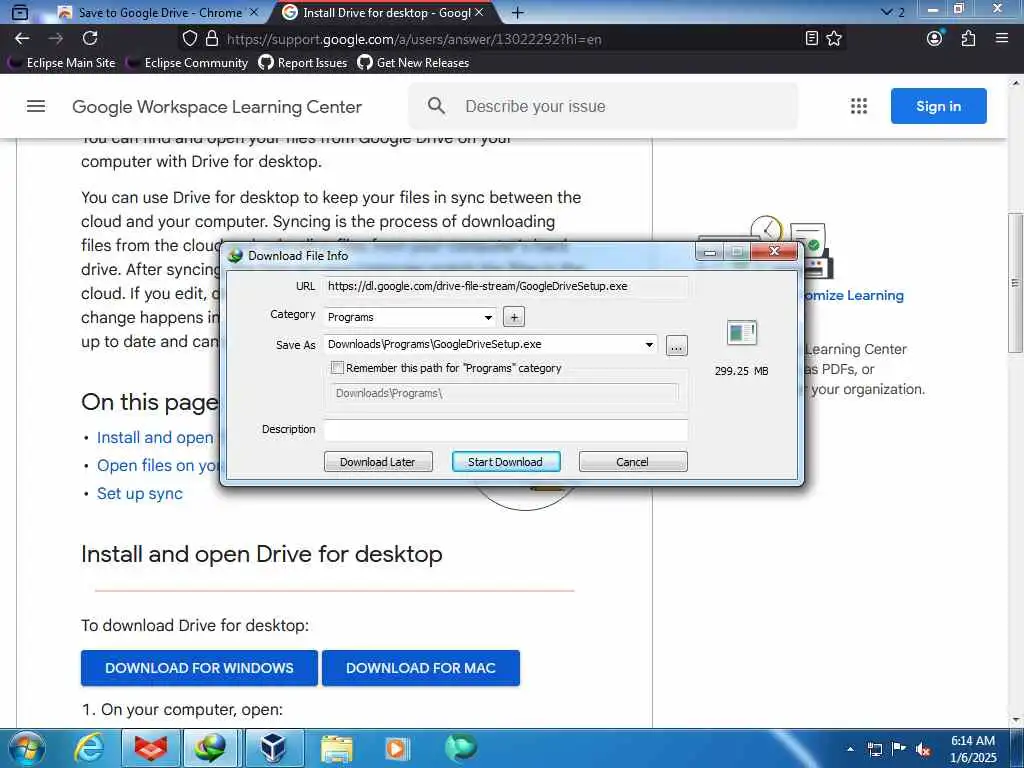Open the Install and open link

click(155, 437)
